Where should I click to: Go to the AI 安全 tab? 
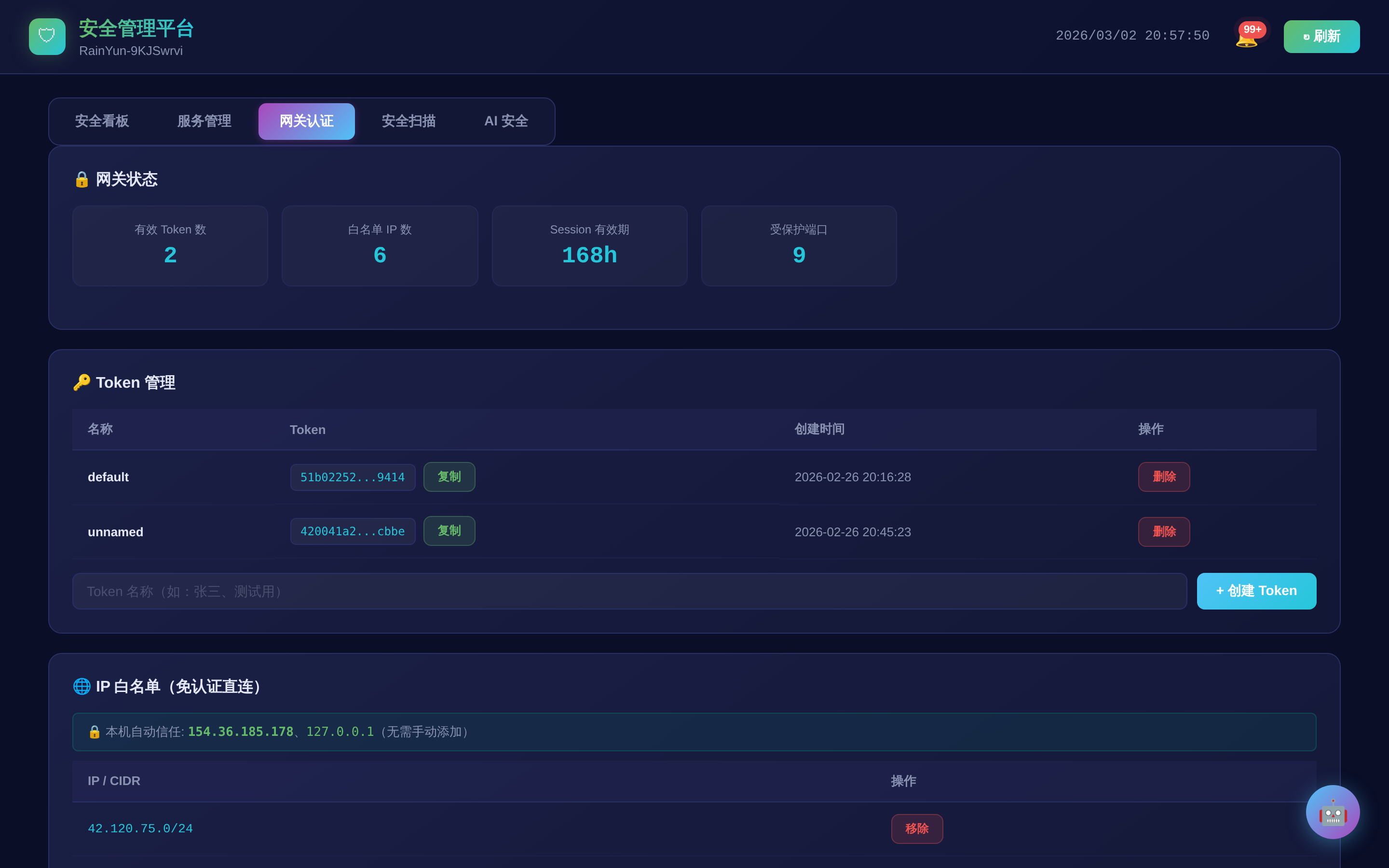pos(505,121)
